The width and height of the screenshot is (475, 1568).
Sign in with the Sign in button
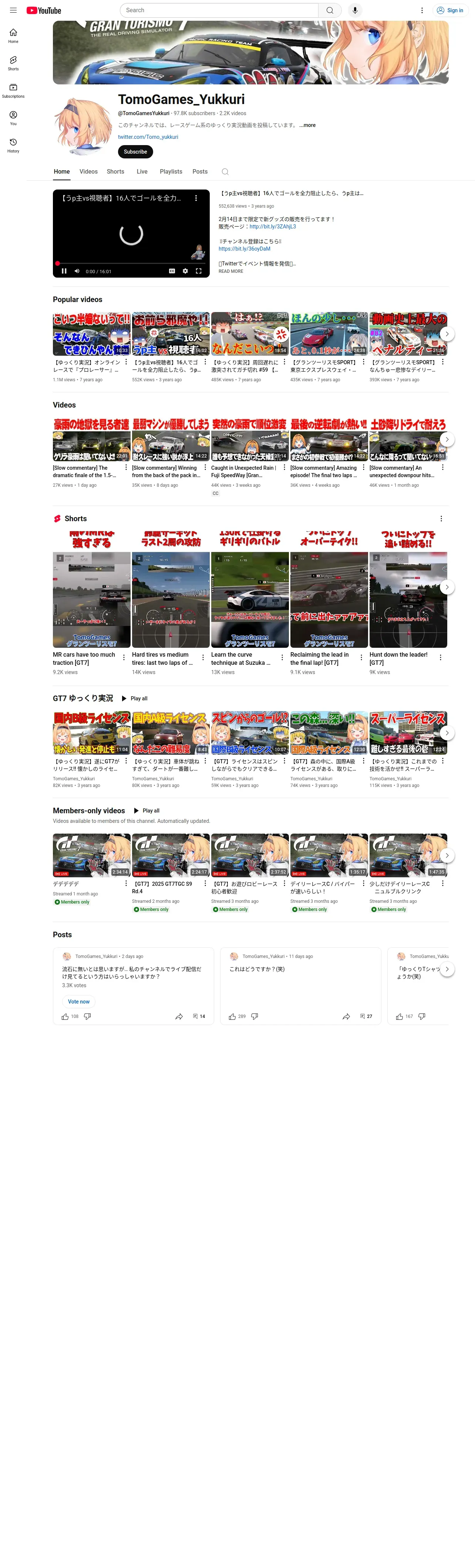pos(450,10)
